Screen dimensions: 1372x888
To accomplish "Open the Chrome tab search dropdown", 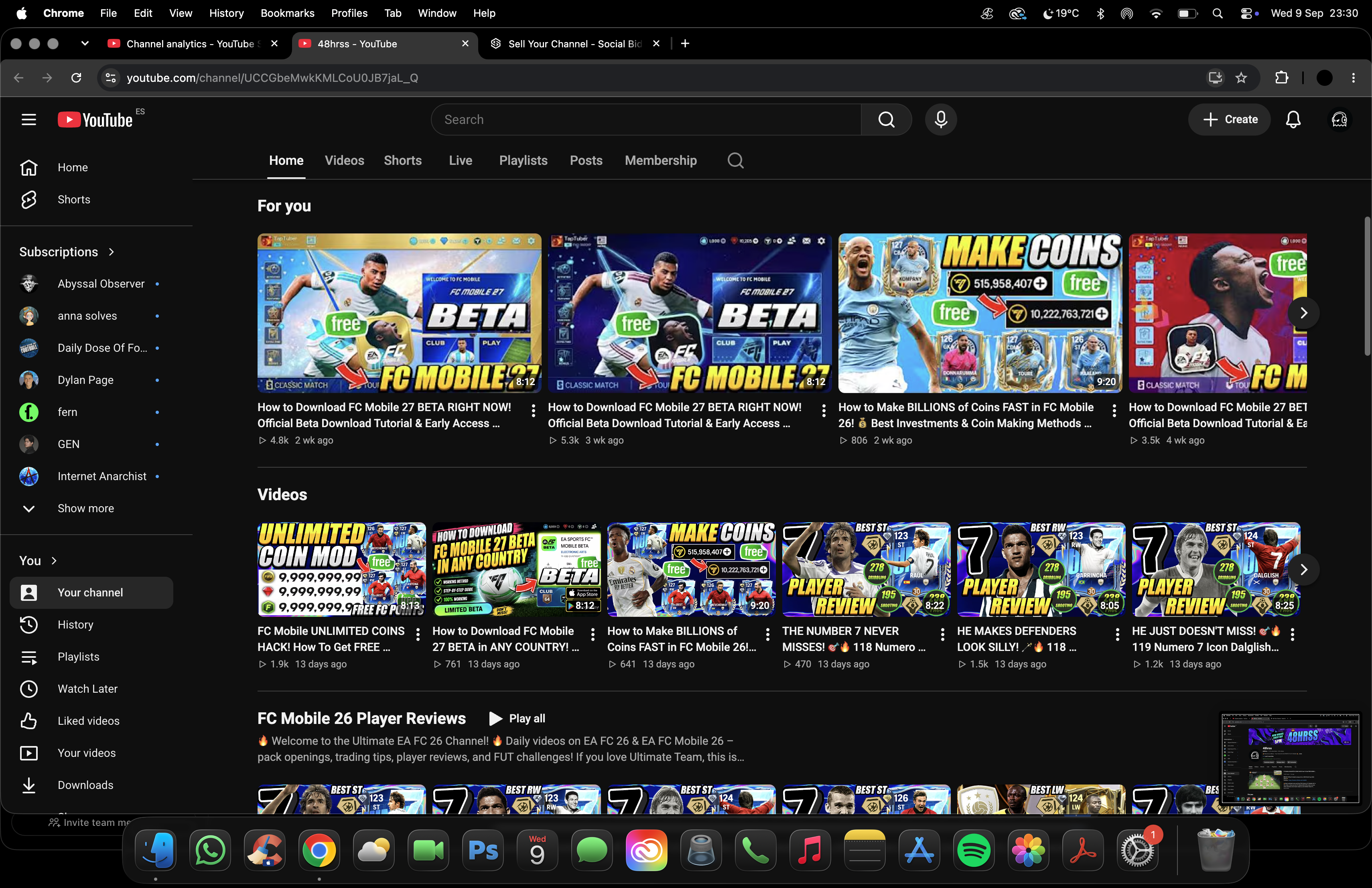I will (84, 43).
